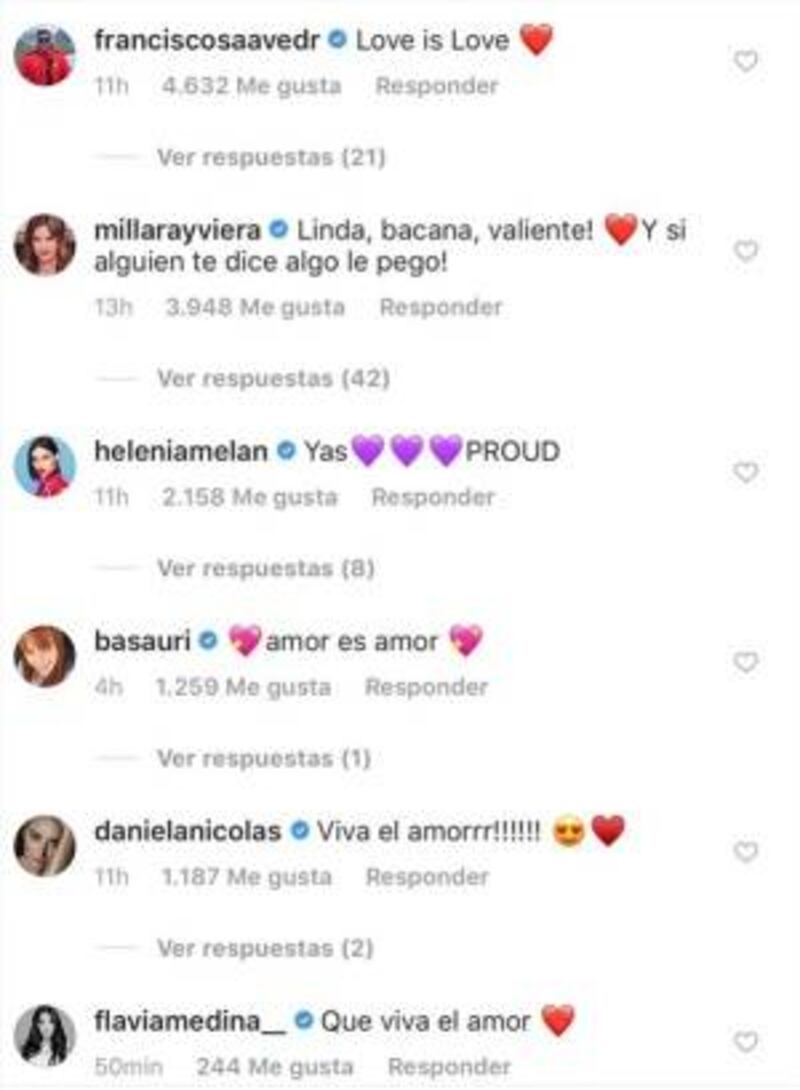Tap heart icon beside basauri's comment

[x=746, y=662]
